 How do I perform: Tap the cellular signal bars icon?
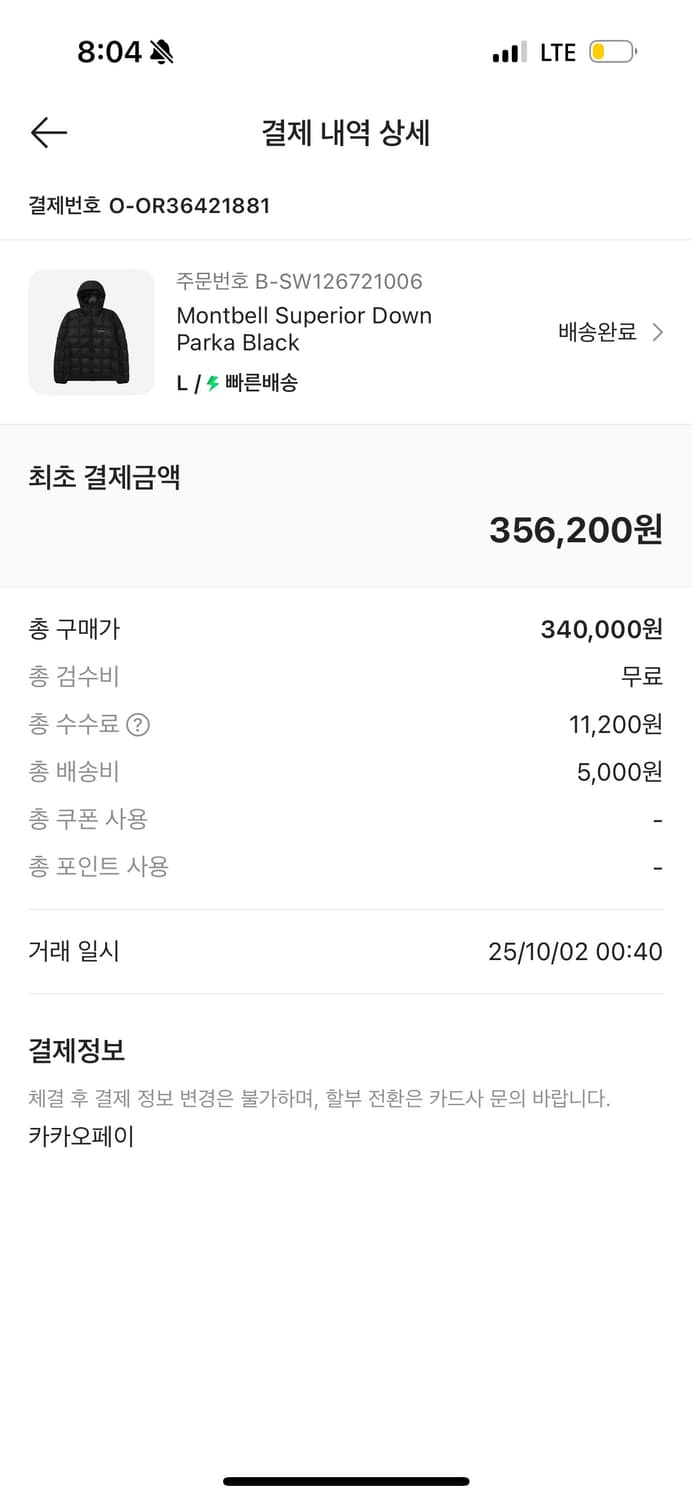pyautogui.click(x=509, y=52)
